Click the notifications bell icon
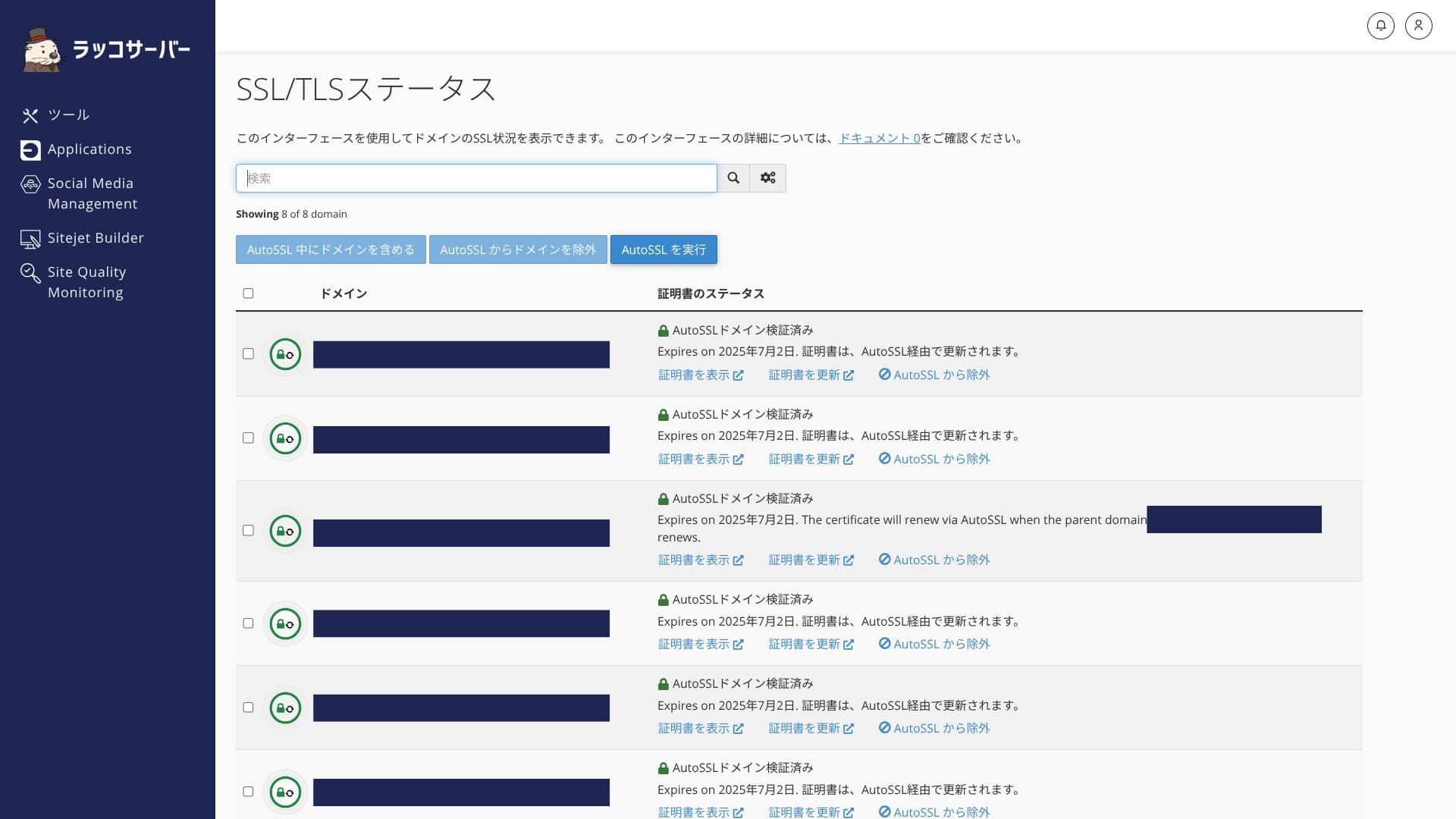Image resolution: width=1456 pixels, height=819 pixels. click(1380, 26)
